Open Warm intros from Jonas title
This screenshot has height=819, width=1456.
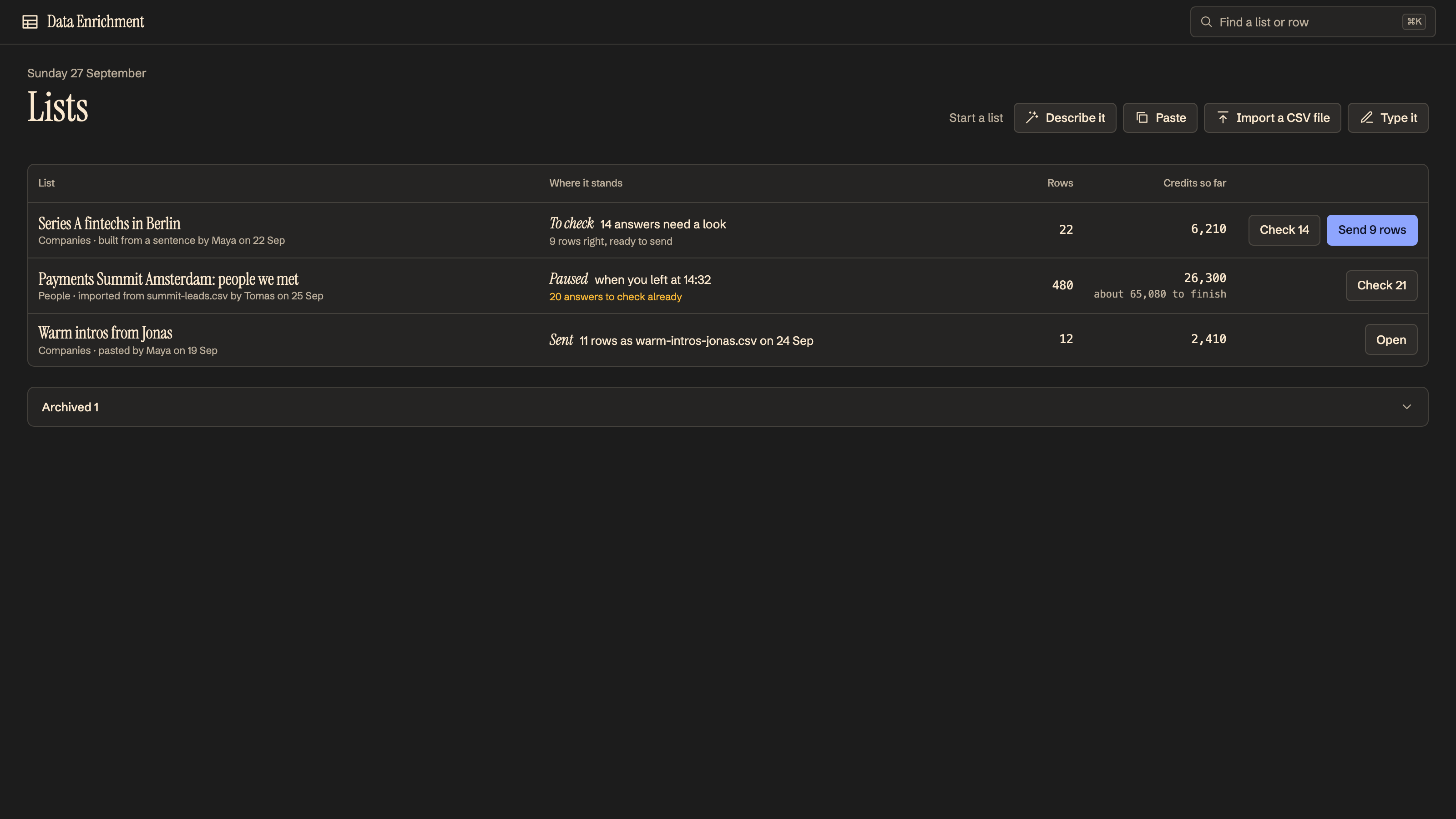pyautogui.click(x=105, y=333)
